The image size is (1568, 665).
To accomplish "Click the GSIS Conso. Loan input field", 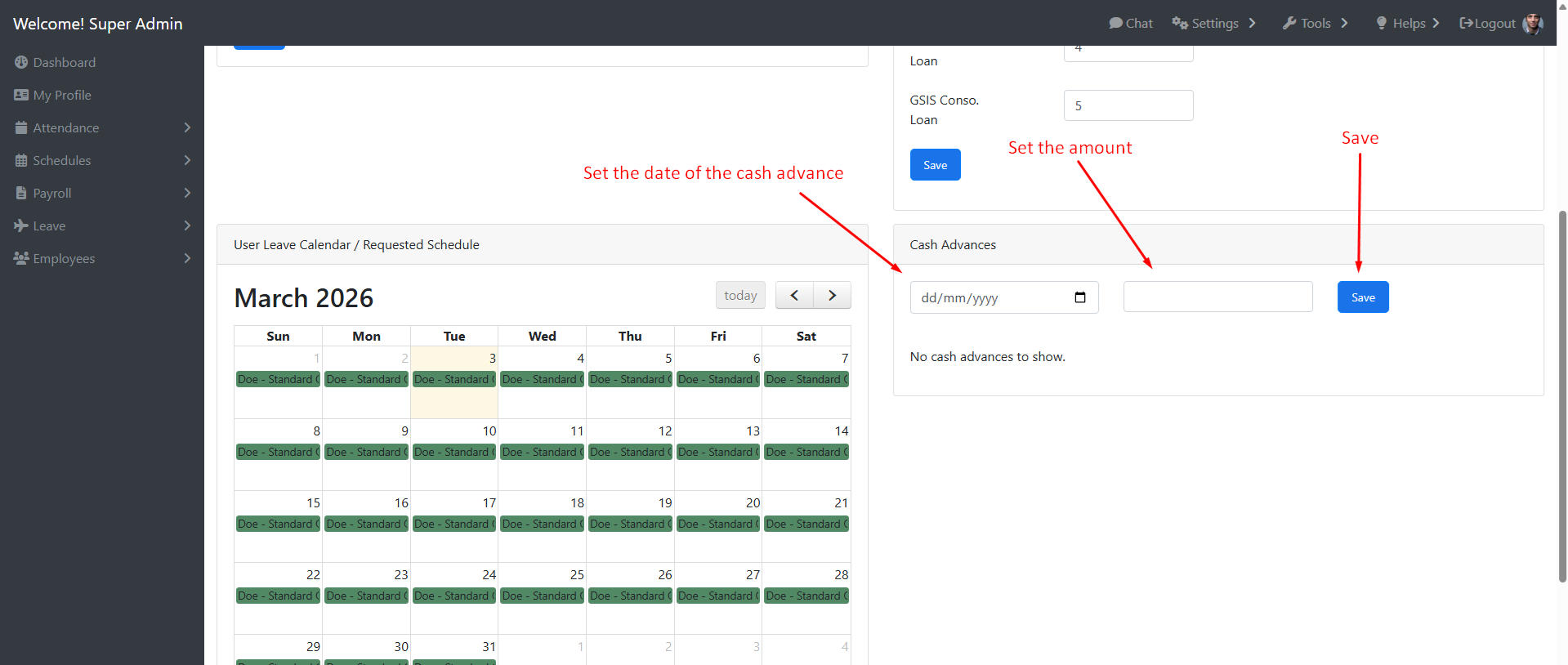I will 1128,106.
